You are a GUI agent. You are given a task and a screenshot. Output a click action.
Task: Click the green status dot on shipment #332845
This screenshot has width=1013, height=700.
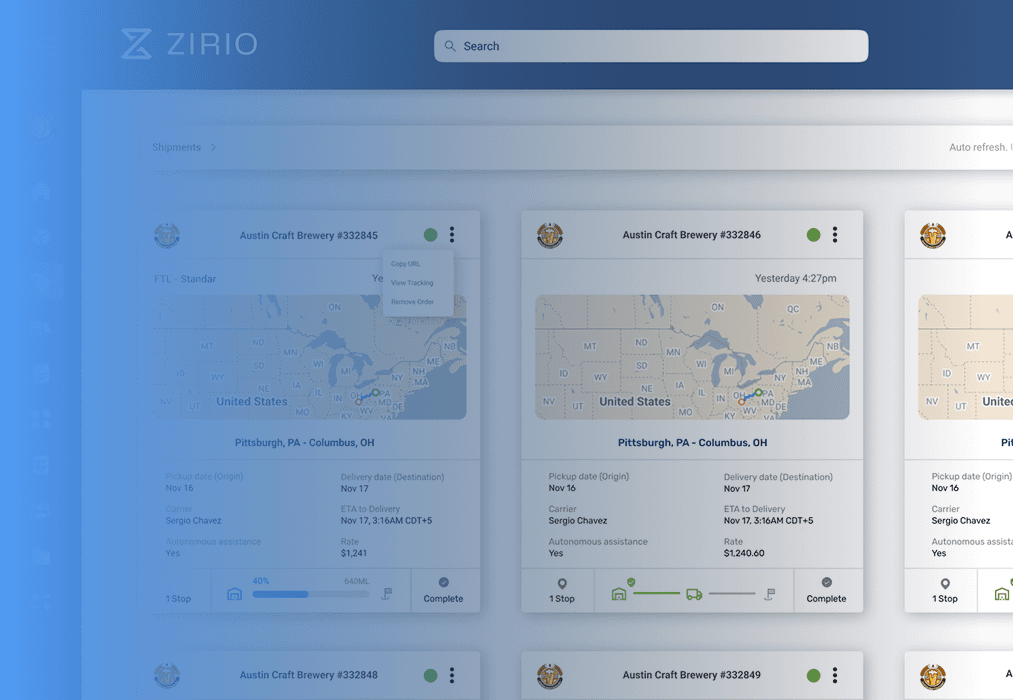[430, 234]
